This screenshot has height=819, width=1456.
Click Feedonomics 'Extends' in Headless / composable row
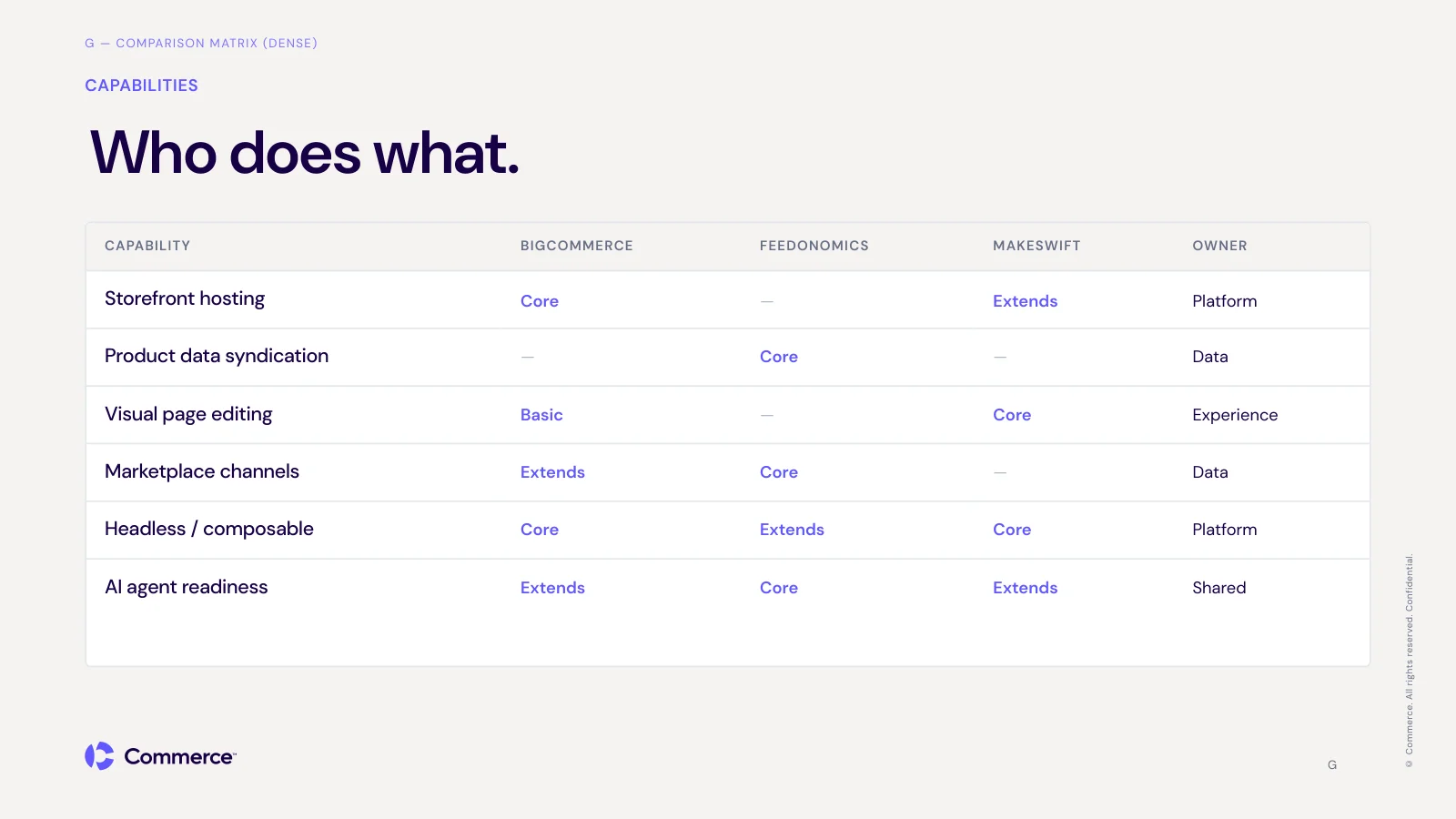792,530
